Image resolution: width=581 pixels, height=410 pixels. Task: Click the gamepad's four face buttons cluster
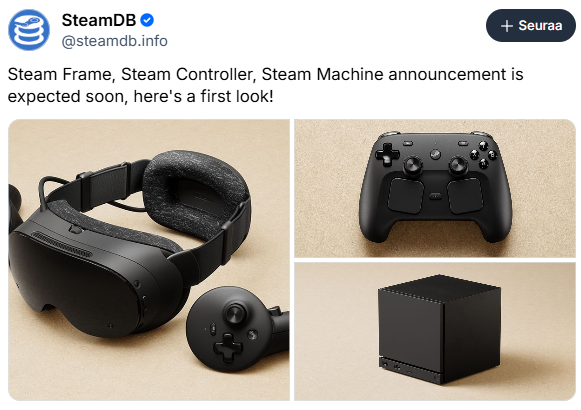click(x=483, y=154)
